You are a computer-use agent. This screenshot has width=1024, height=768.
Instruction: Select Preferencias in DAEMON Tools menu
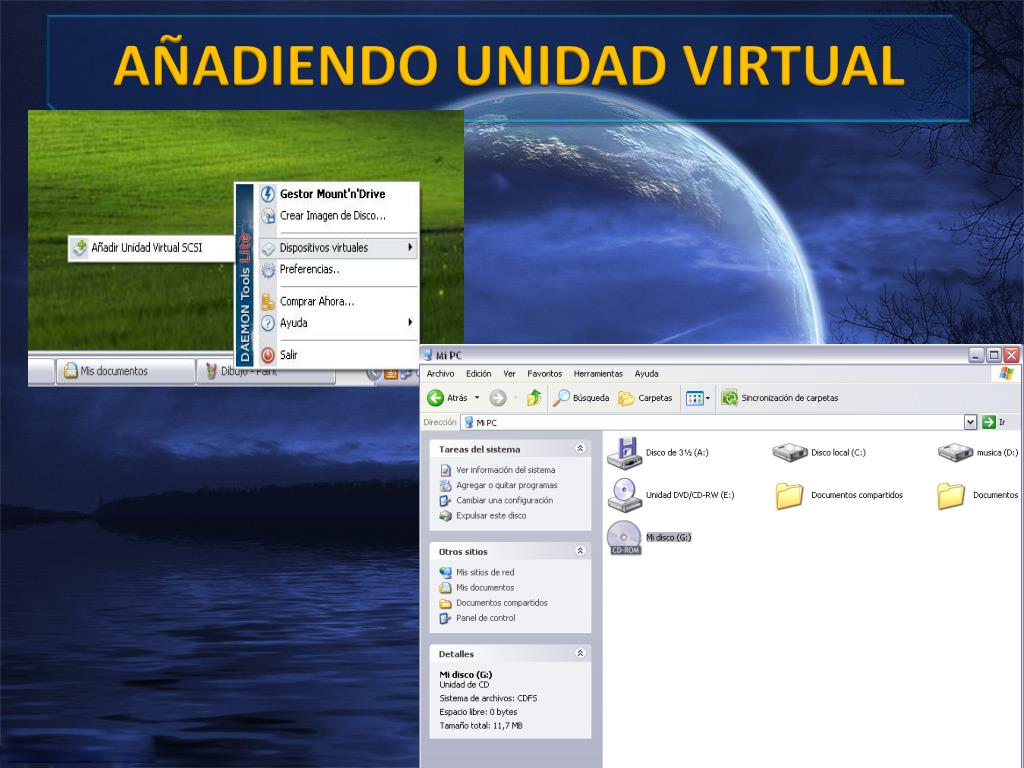tap(310, 269)
